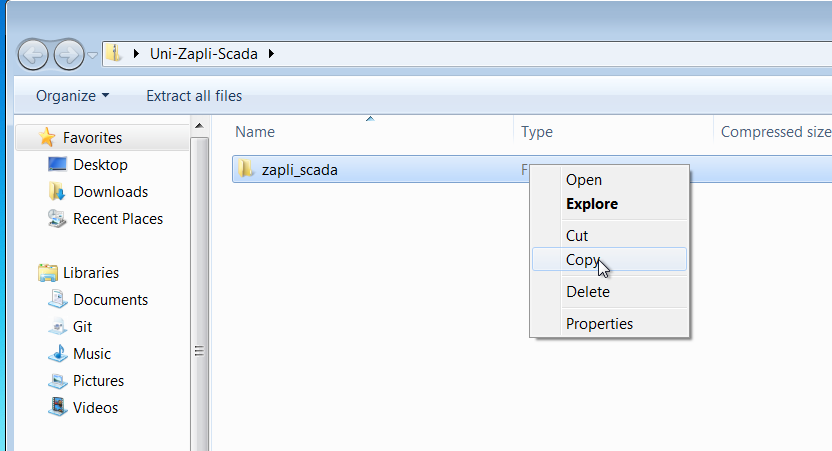Image resolution: width=832 pixels, height=451 pixels.
Task: Click the Music note icon in Libraries
Action: click(x=58, y=354)
